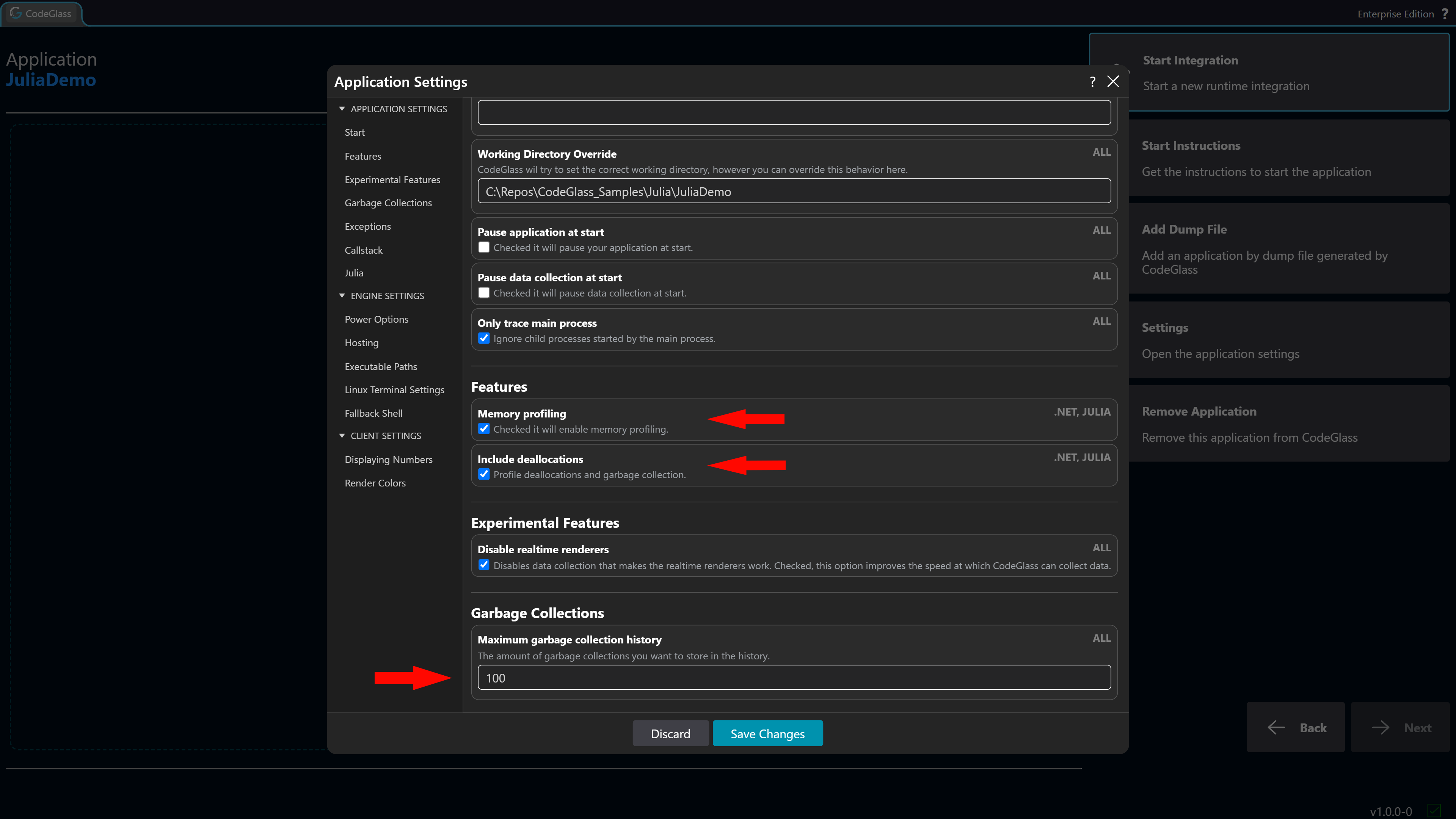Uncheck Only trace main process
1456x819 pixels.
tap(484, 339)
